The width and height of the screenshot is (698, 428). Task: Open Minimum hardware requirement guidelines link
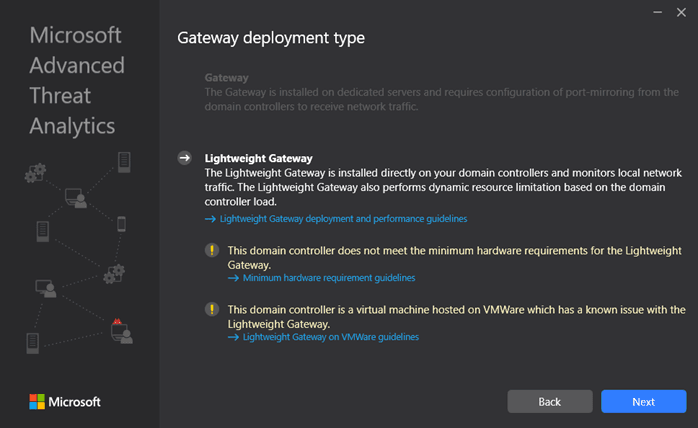(x=329, y=278)
